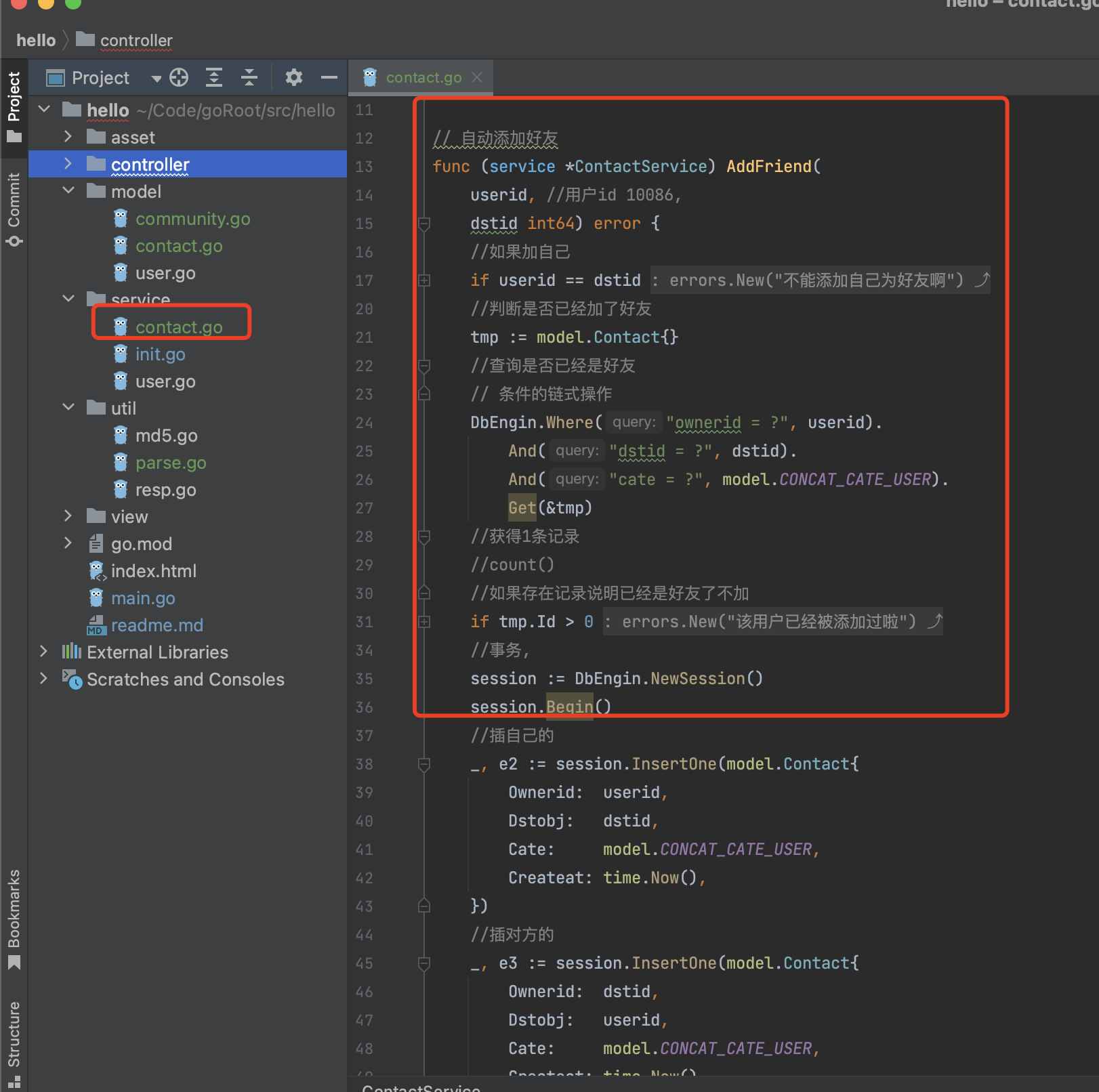
Task: Collapse the util folder
Action: [68, 407]
